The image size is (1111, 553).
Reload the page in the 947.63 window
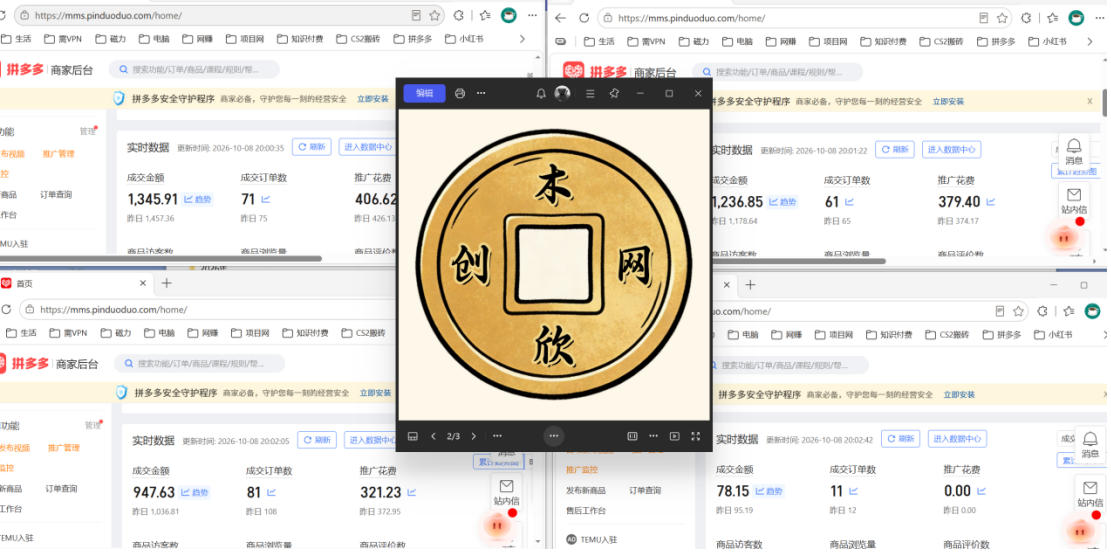(x=6, y=310)
